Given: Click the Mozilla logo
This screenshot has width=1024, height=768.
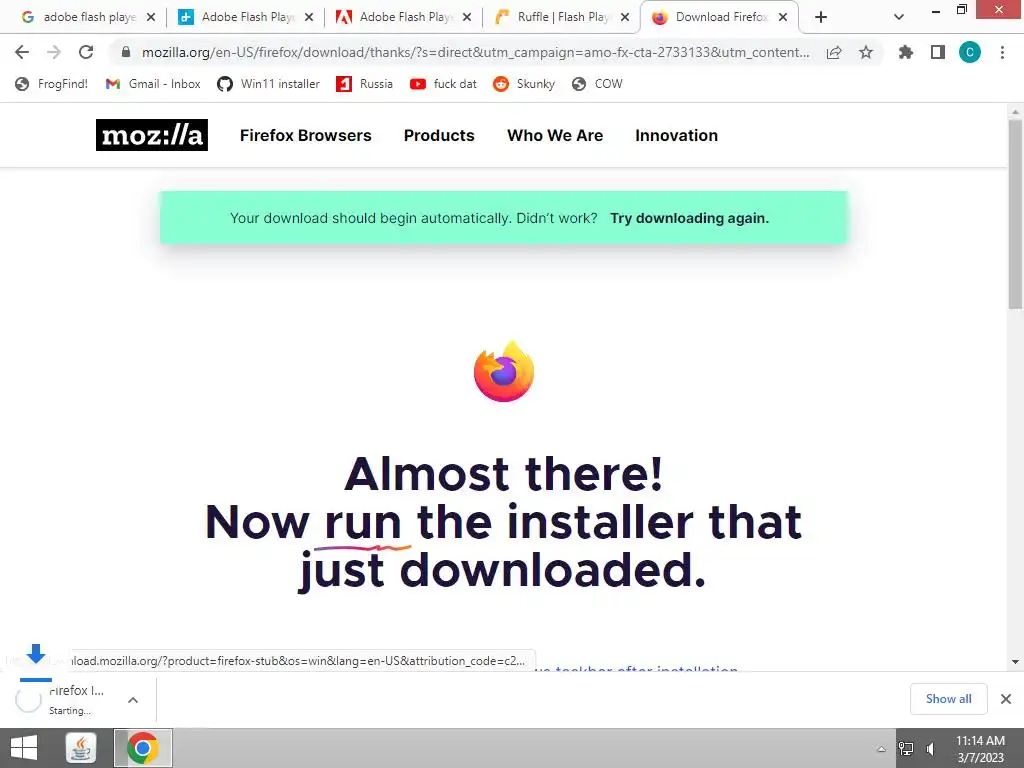Looking at the screenshot, I should click(152, 135).
